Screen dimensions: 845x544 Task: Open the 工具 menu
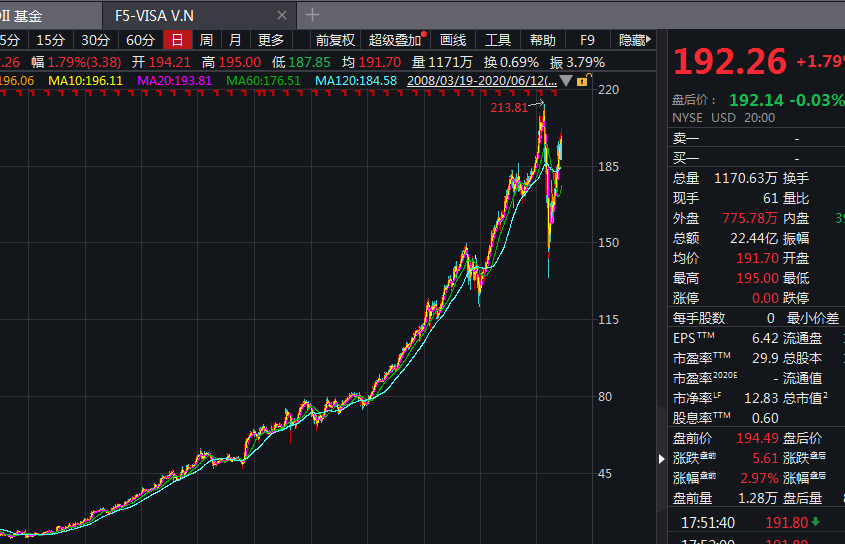pyautogui.click(x=497, y=40)
